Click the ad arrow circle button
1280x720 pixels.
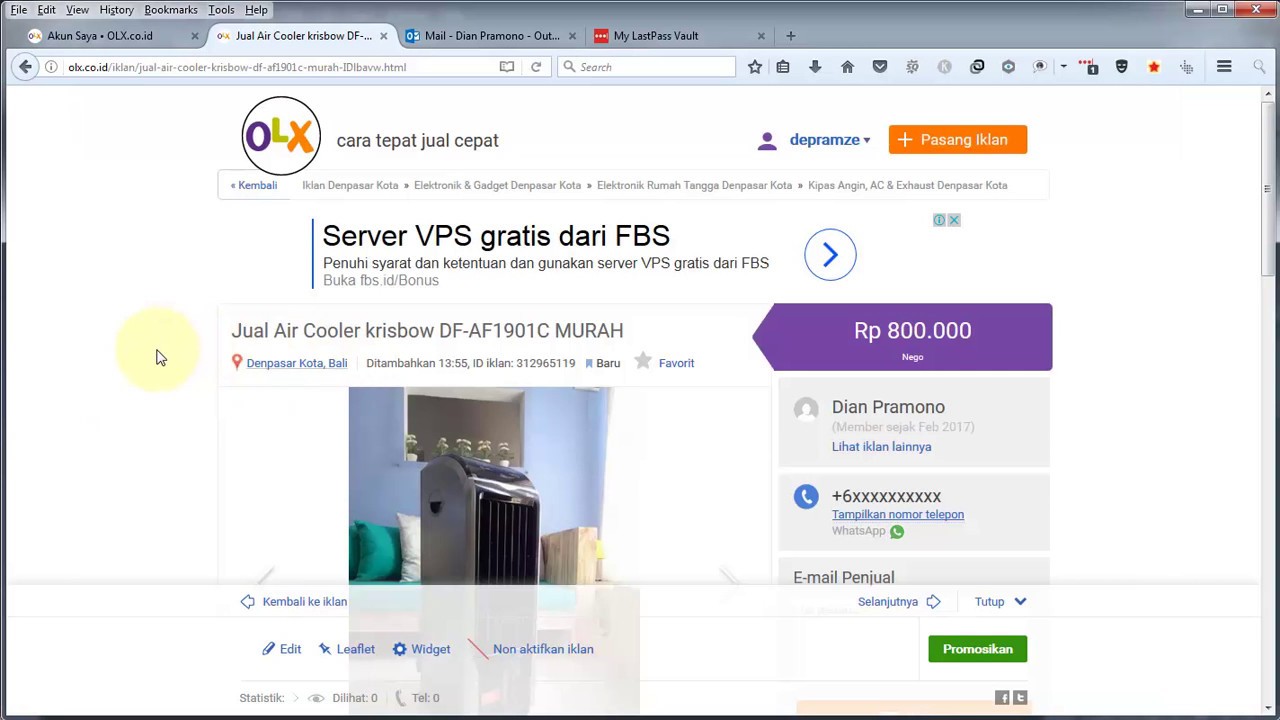click(830, 255)
